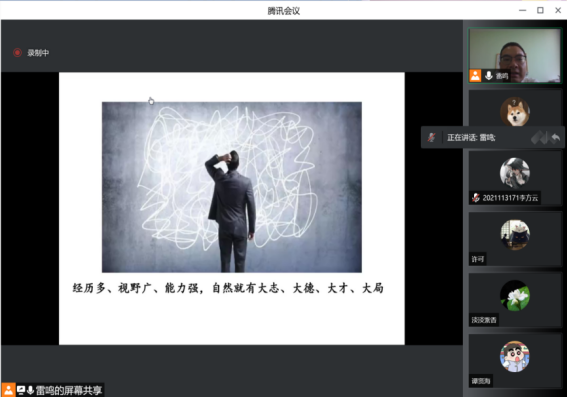The image size is (567, 397).
Task: Click the microphone icon beside 雷鸣的屏幕共享
Action: 30,390
